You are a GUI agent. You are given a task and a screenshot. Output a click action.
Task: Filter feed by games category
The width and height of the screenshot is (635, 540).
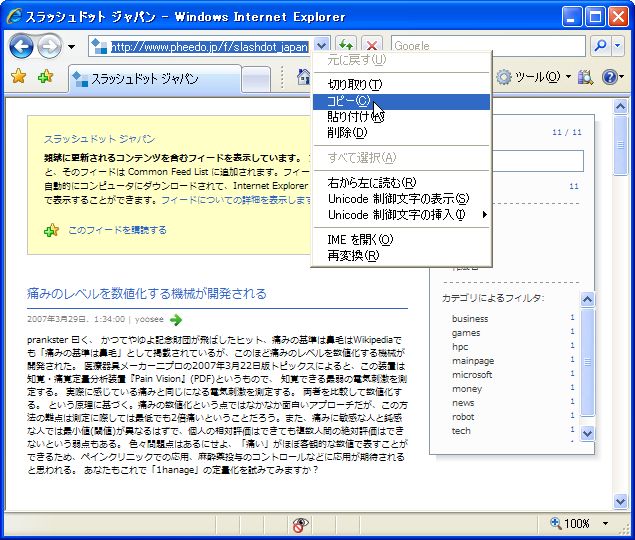(466, 333)
